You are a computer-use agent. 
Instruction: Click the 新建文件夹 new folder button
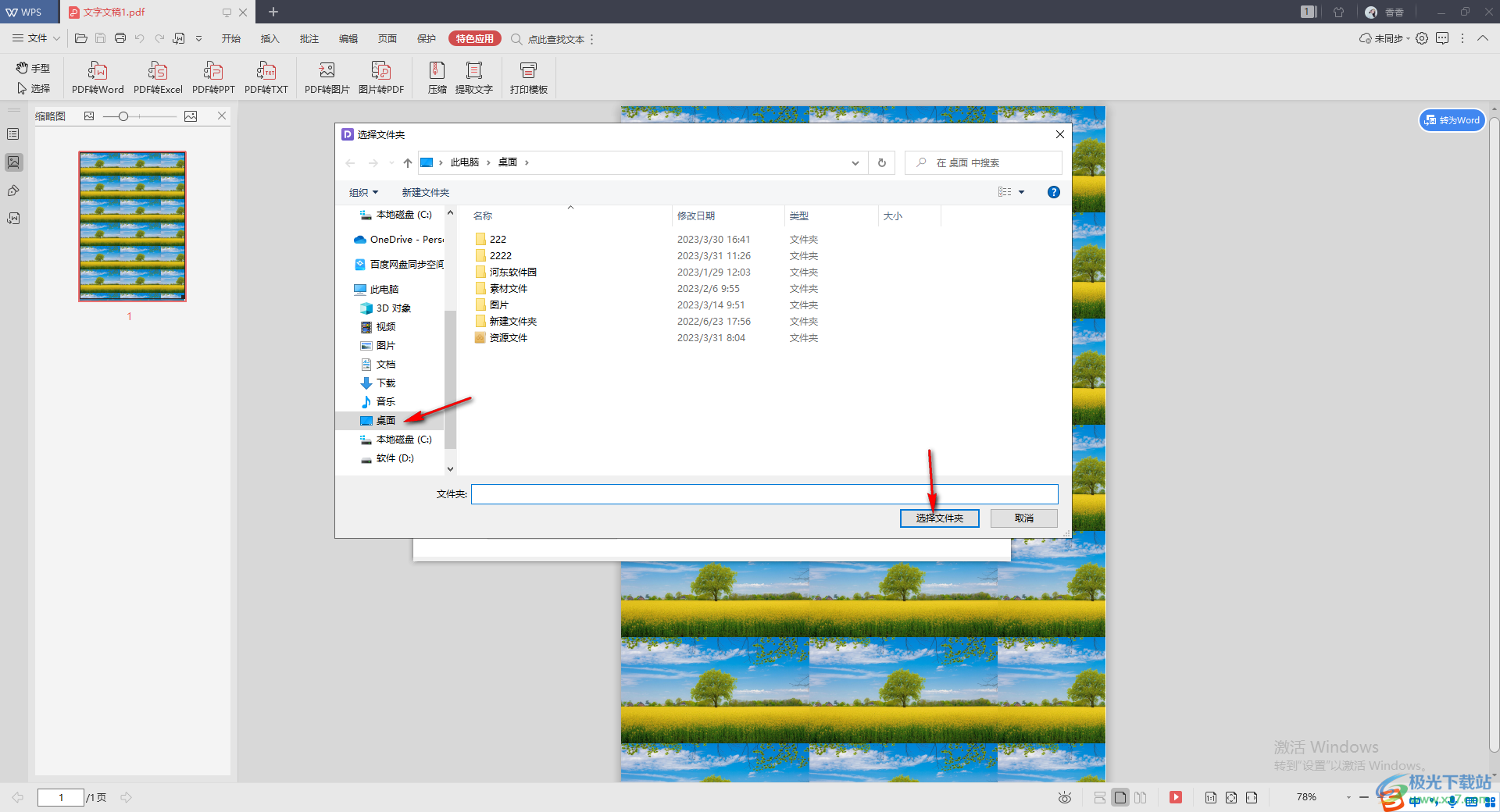(x=426, y=192)
